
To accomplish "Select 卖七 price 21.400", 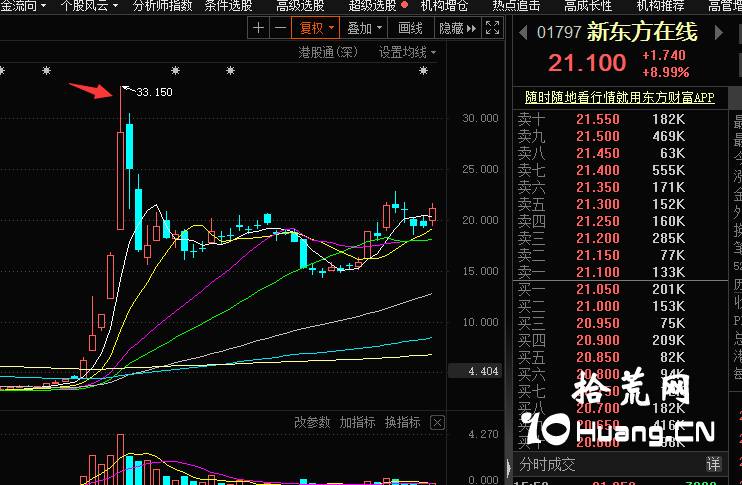I will pyautogui.click(x=598, y=170).
